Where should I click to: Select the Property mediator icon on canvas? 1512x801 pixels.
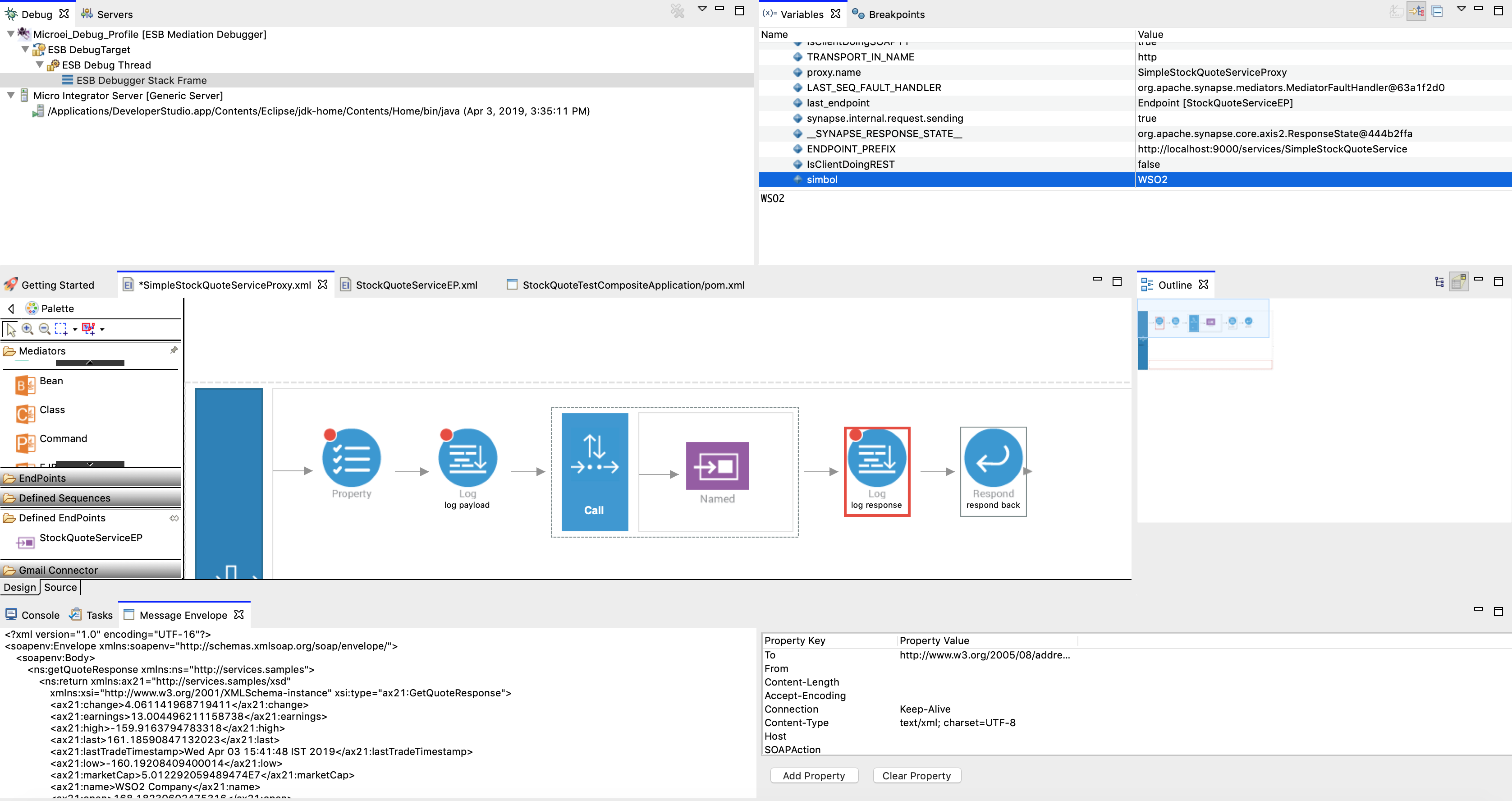click(352, 458)
